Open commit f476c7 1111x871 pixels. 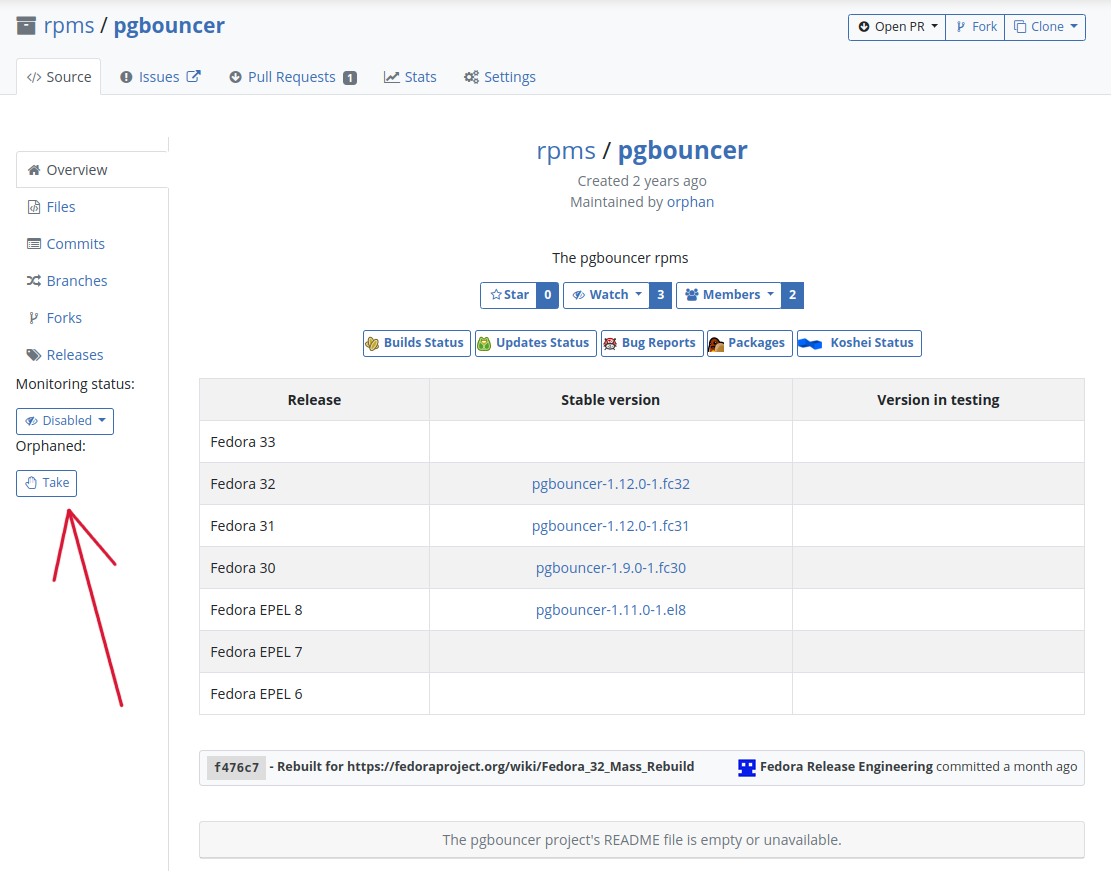(237, 768)
